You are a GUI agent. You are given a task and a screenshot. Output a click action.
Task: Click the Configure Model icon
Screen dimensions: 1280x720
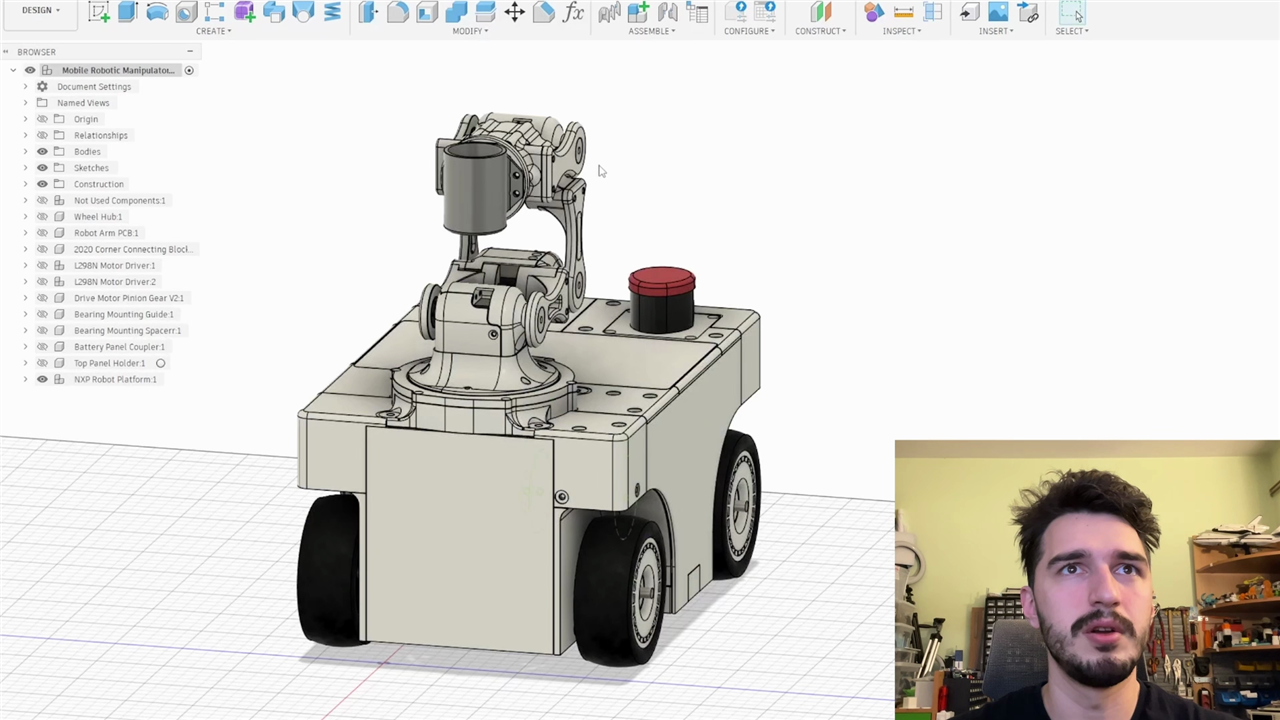(x=735, y=12)
